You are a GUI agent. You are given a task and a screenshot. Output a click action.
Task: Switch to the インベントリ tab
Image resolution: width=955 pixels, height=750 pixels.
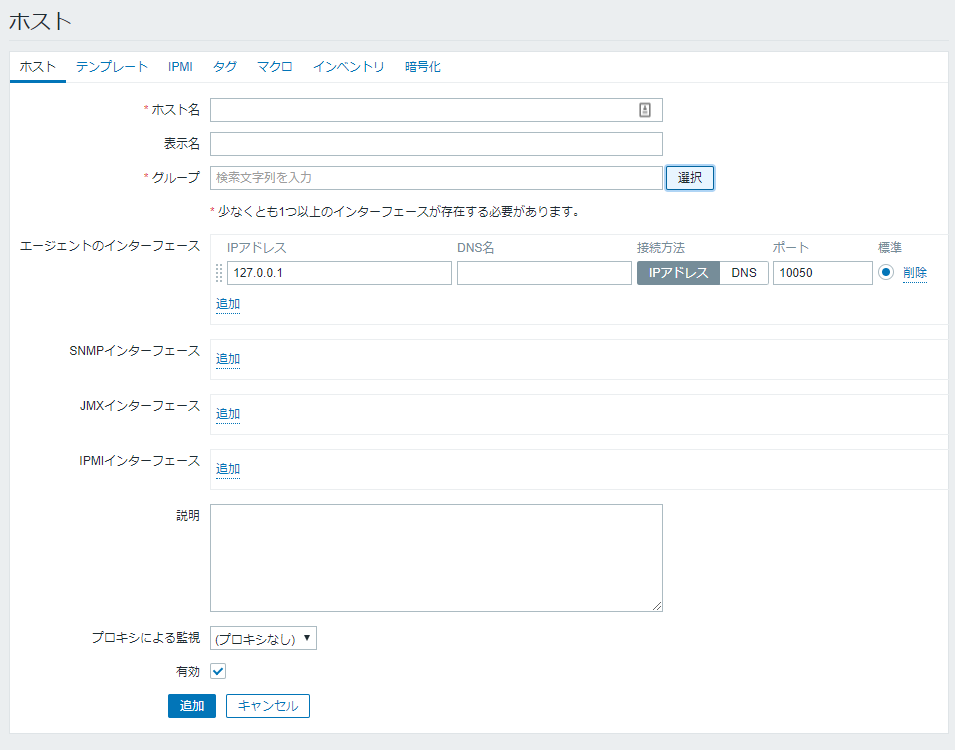[348, 67]
